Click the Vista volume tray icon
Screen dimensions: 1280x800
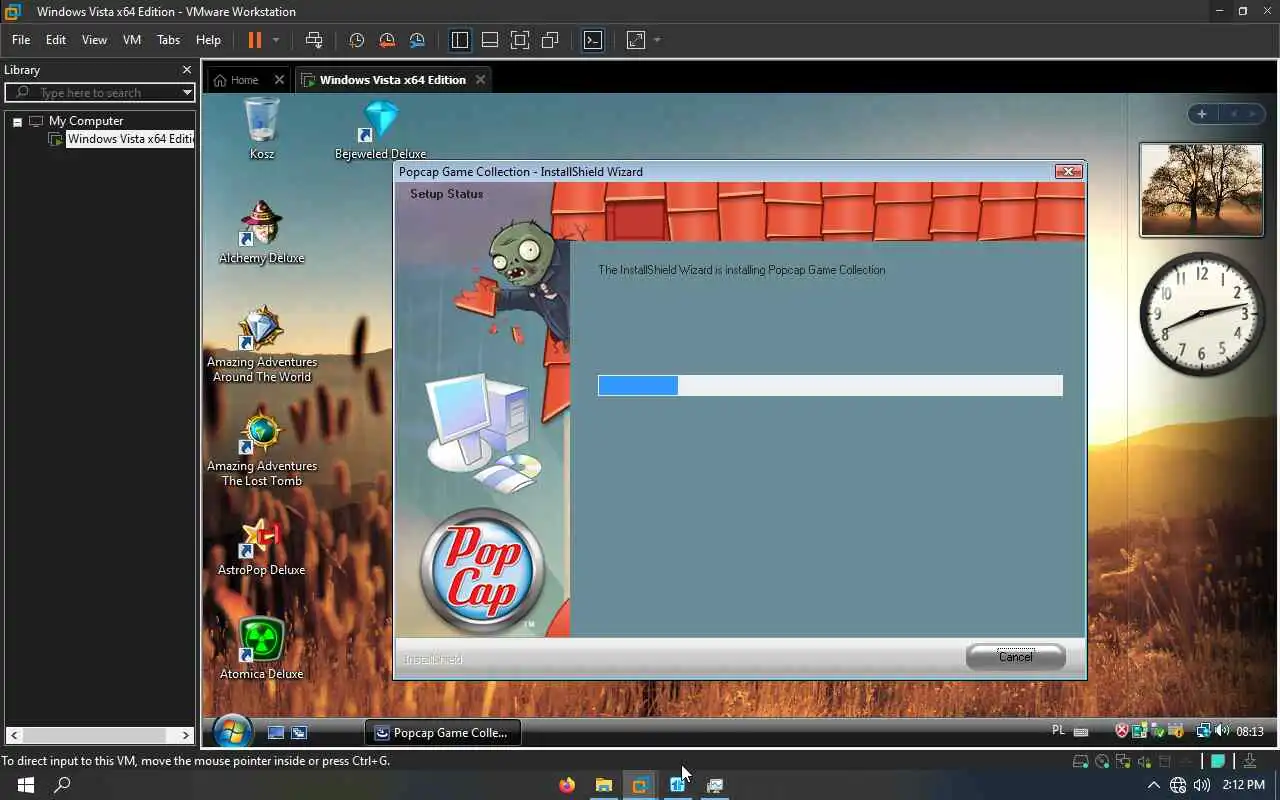[1223, 731]
